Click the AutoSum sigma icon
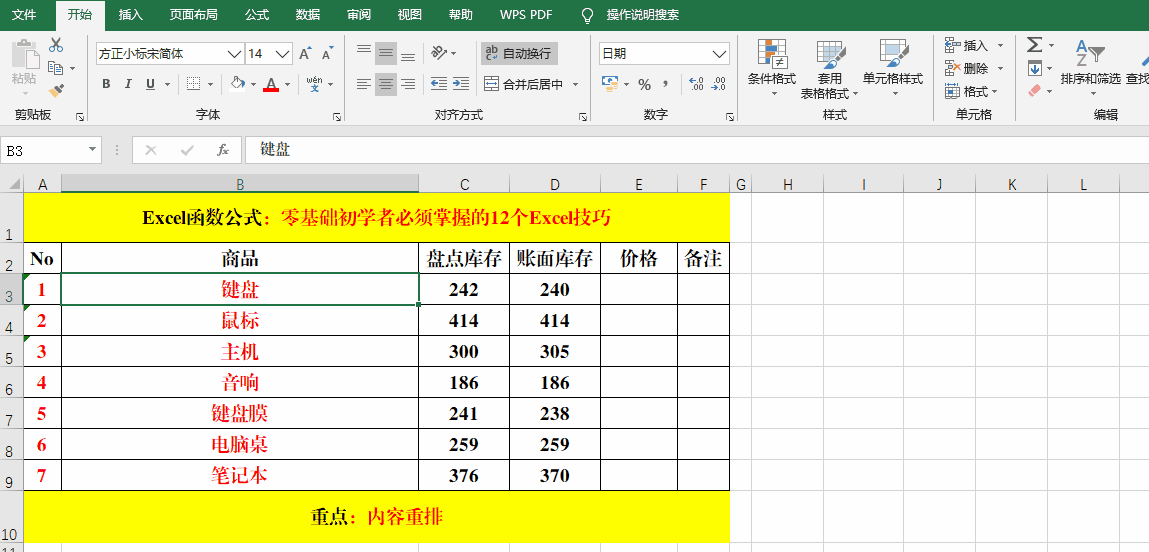Screen dimensions: 1149x552 pyautogui.click(x=1034, y=45)
